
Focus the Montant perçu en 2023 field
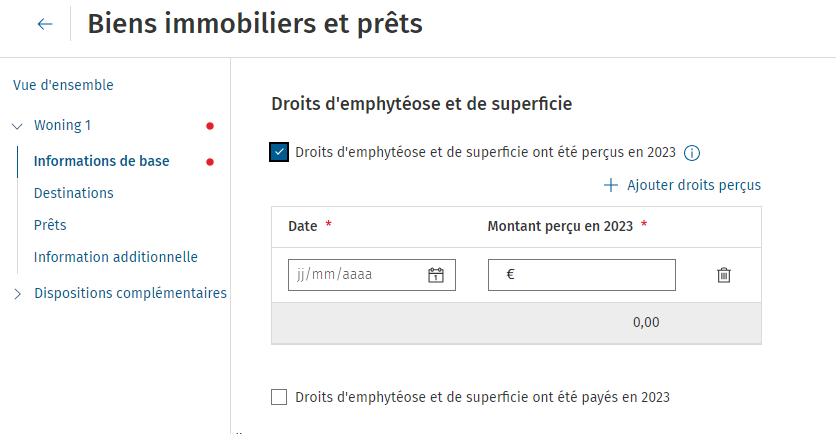point(582,275)
